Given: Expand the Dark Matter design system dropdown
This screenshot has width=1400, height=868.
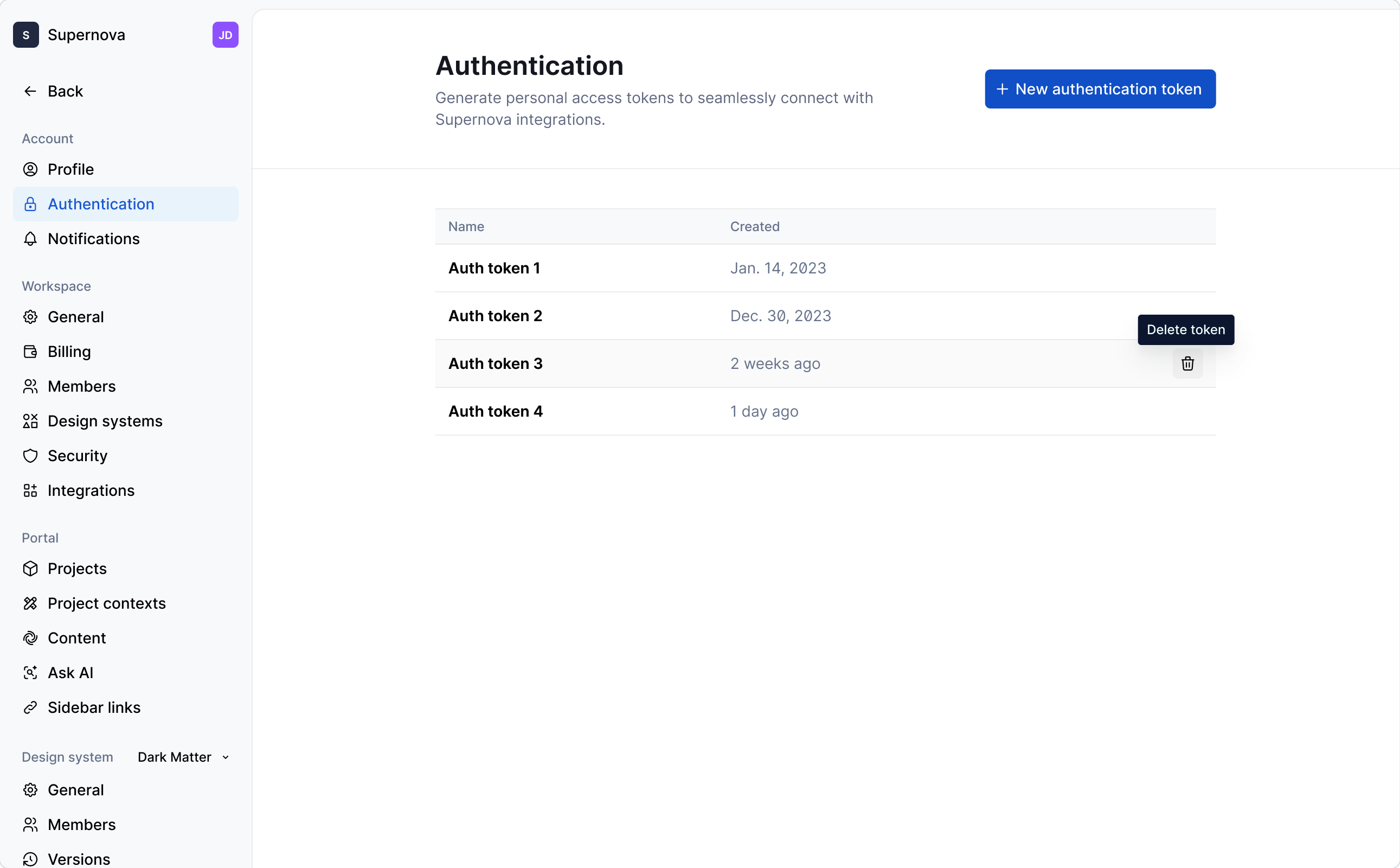Looking at the screenshot, I should (183, 757).
